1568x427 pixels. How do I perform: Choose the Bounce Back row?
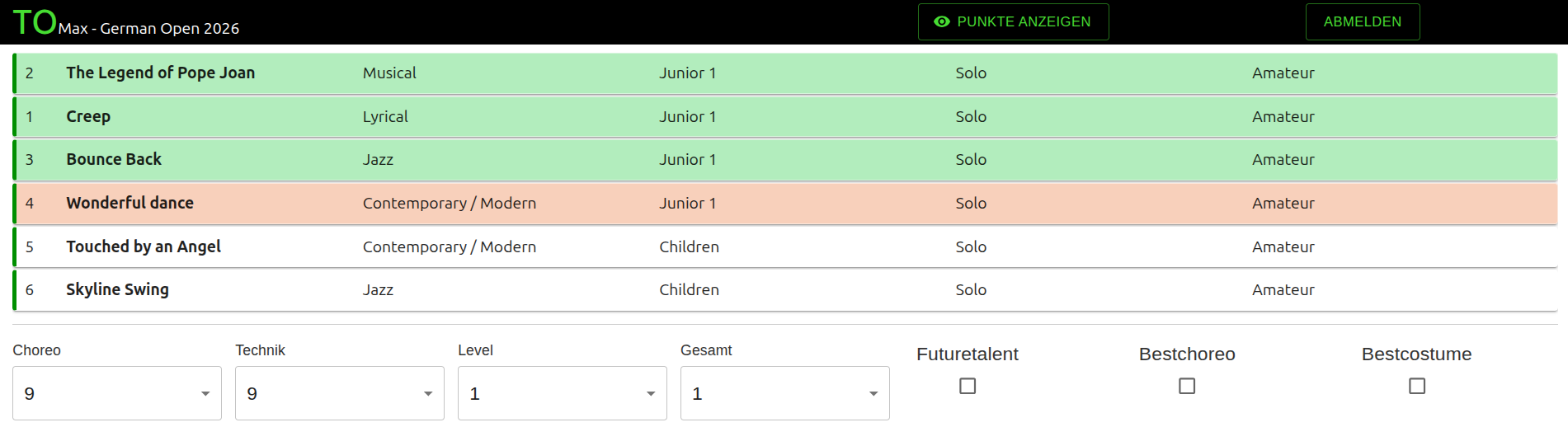tap(114, 160)
